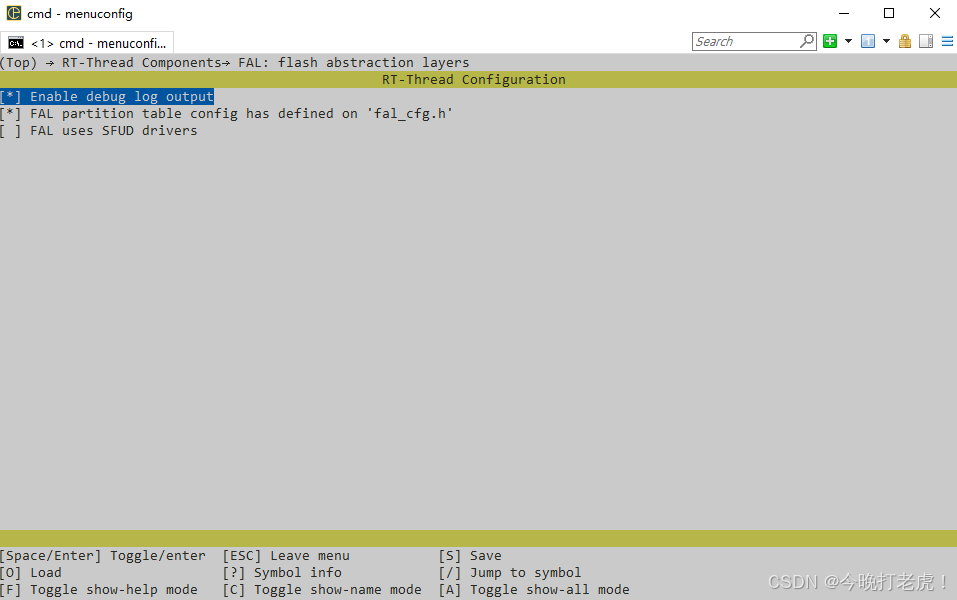Open the hamburger menu icon on the toolbar
The height and width of the screenshot is (600, 957).
948,41
